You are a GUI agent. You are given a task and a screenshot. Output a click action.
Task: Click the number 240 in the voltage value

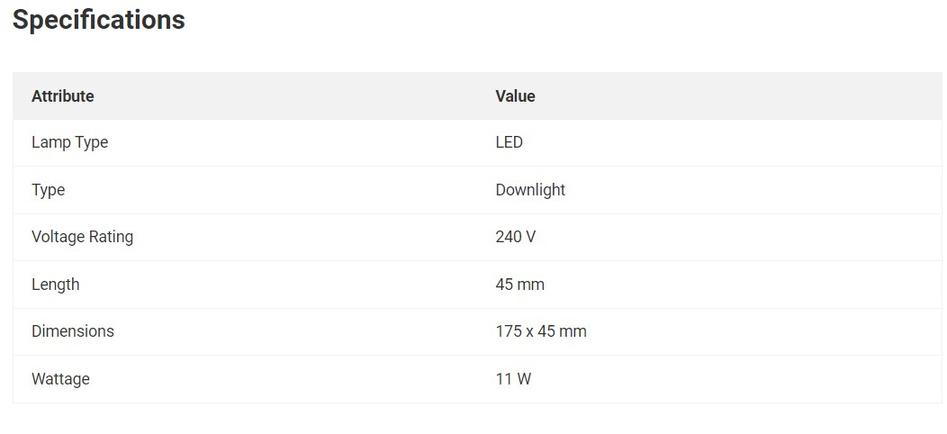[x=508, y=237]
